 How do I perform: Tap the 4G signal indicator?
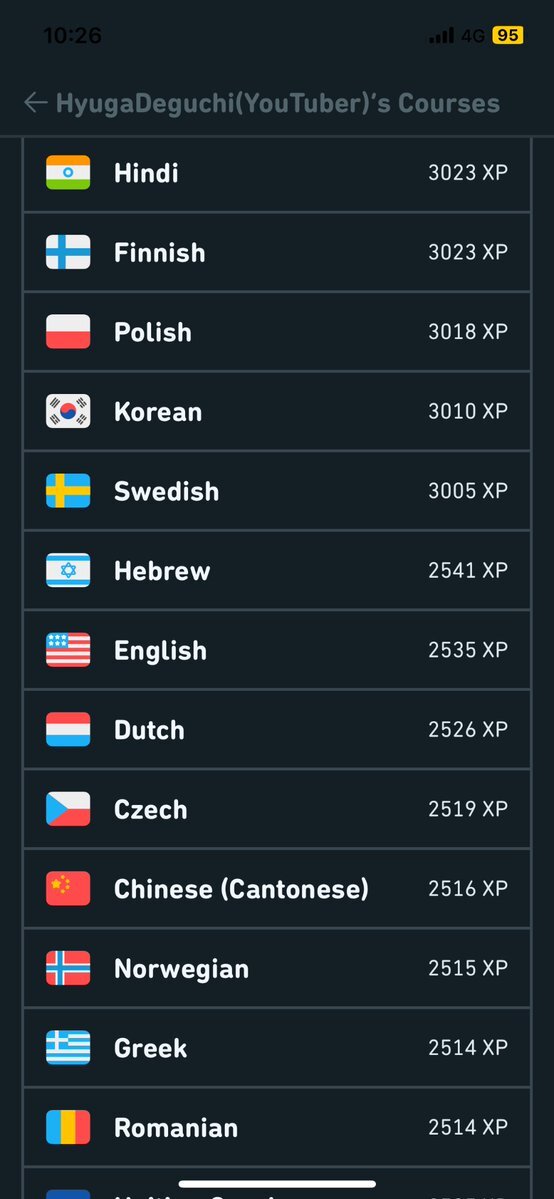tap(473, 36)
